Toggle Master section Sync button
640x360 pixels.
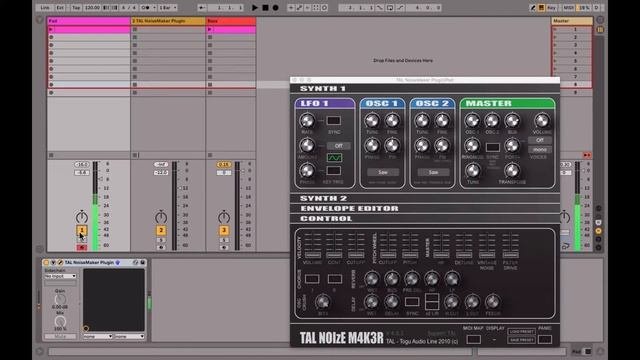pos(492,147)
